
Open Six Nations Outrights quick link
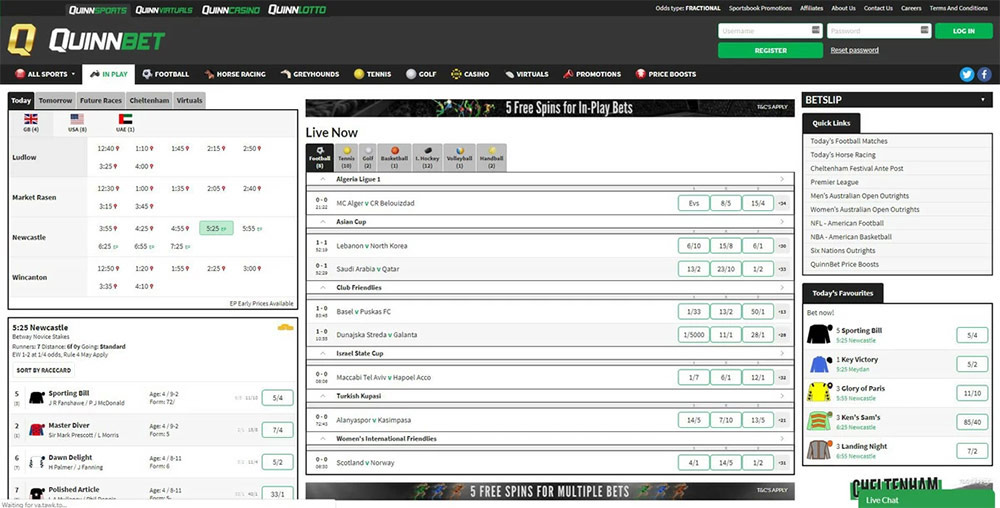[842, 250]
